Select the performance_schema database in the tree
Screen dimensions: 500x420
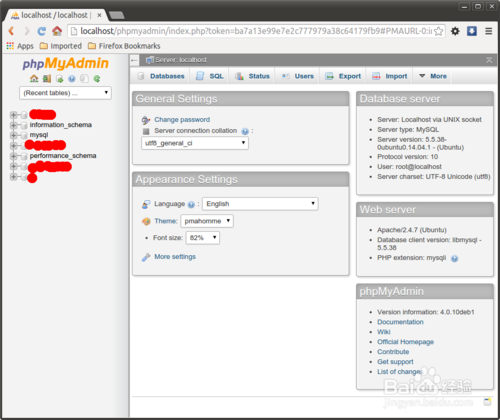pos(63,156)
